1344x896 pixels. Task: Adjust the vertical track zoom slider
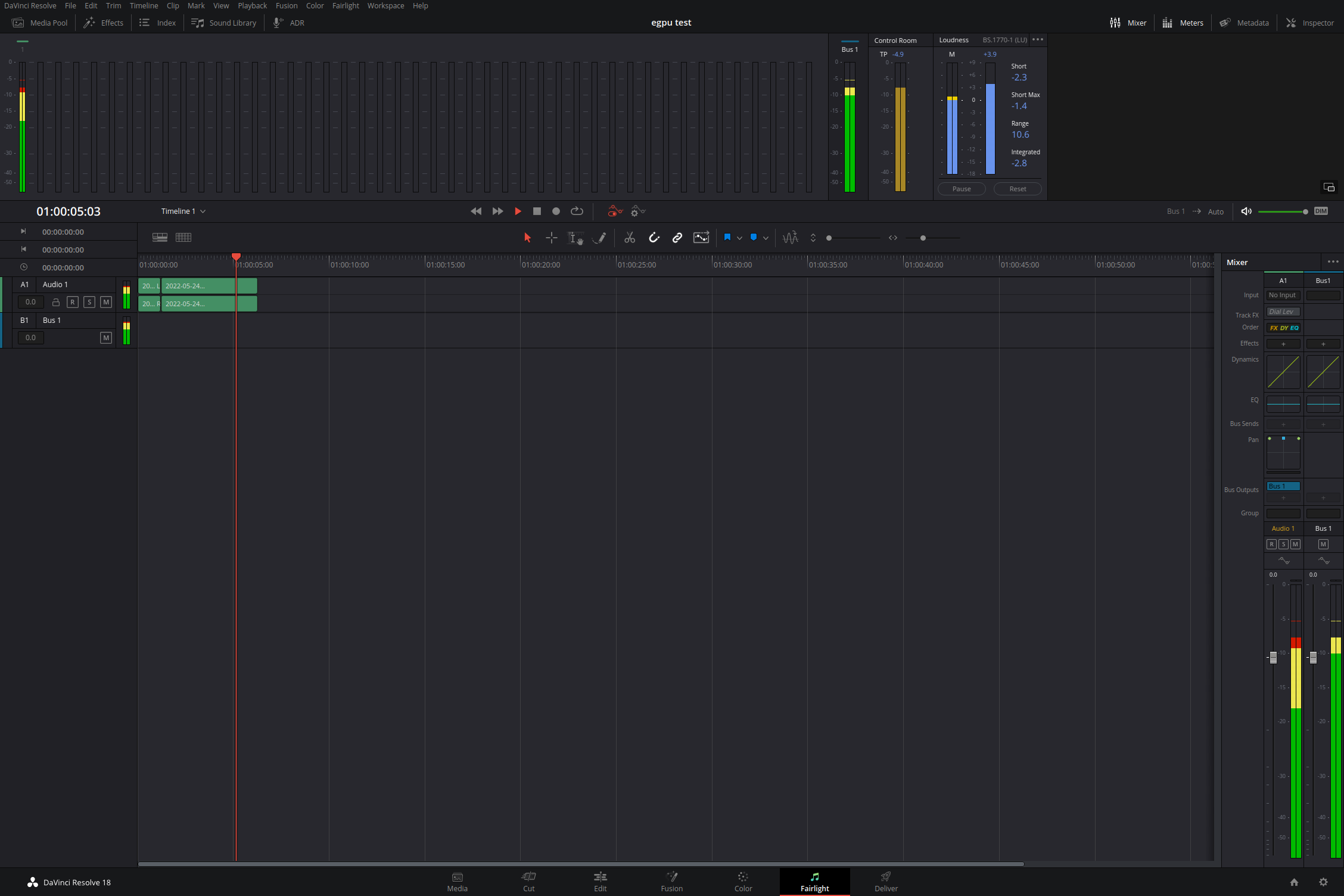pyautogui.click(x=854, y=238)
